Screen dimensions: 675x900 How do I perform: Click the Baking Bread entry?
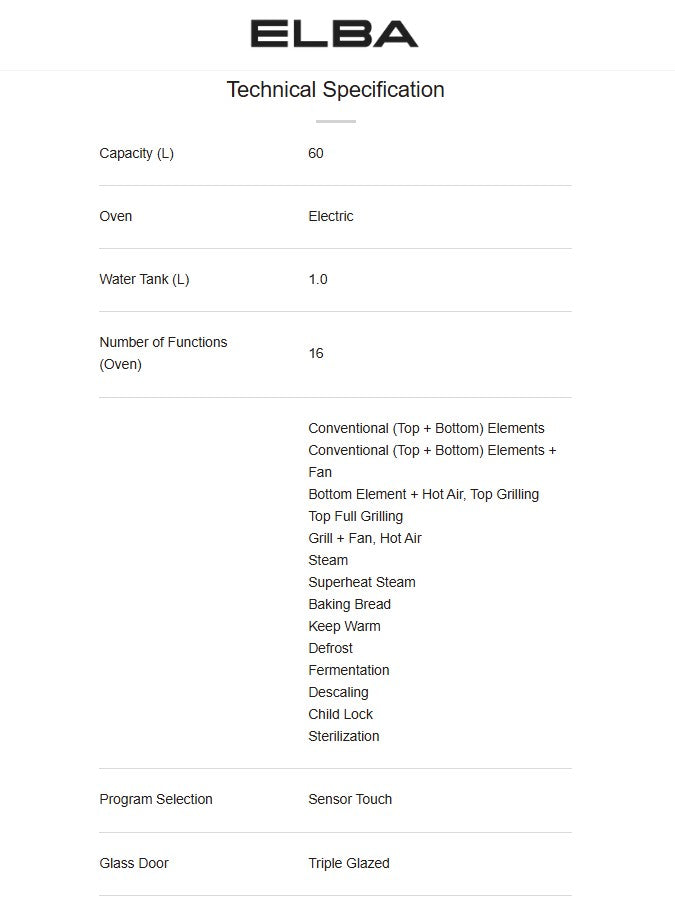(x=350, y=604)
